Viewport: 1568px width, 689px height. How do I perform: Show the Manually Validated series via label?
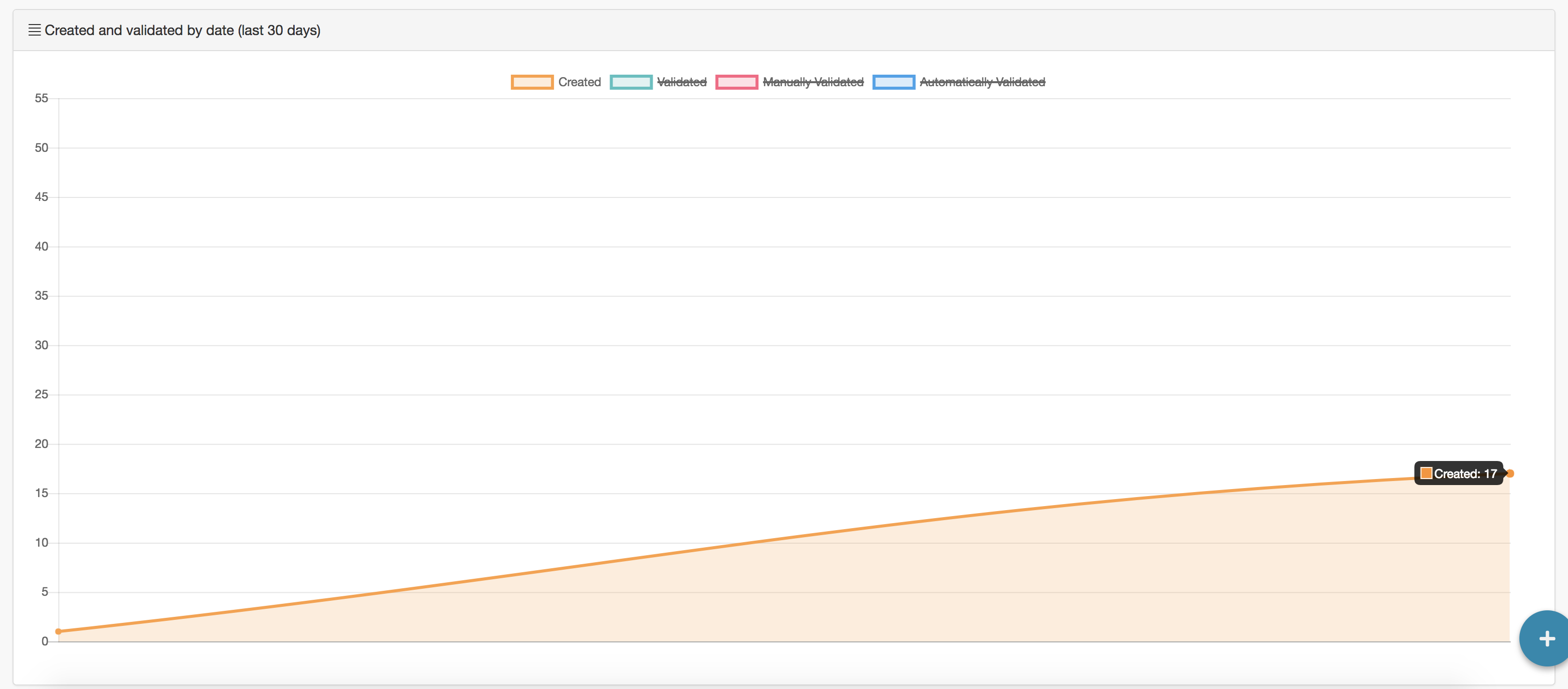click(813, 82)
